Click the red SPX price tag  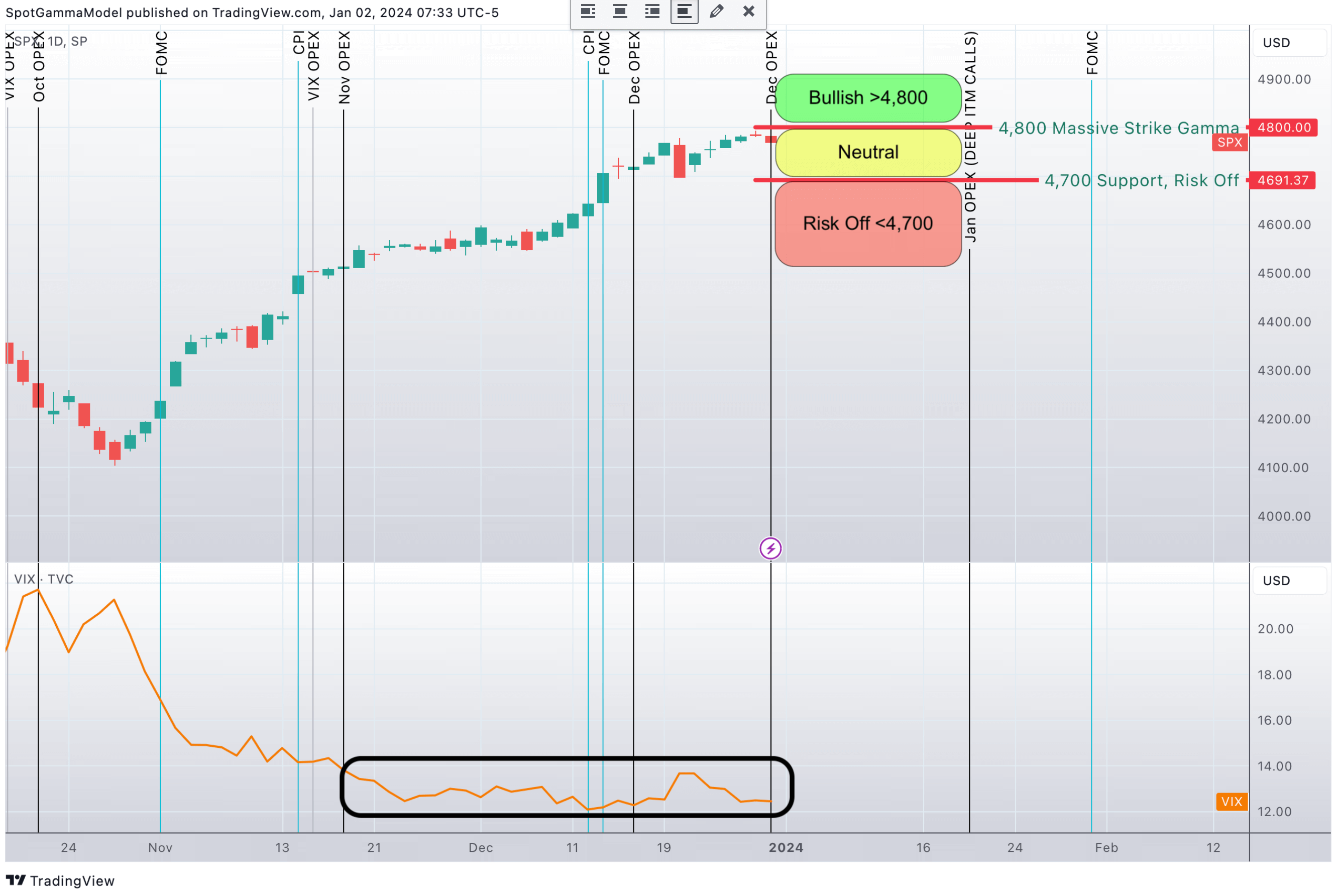pos(1229,142)
